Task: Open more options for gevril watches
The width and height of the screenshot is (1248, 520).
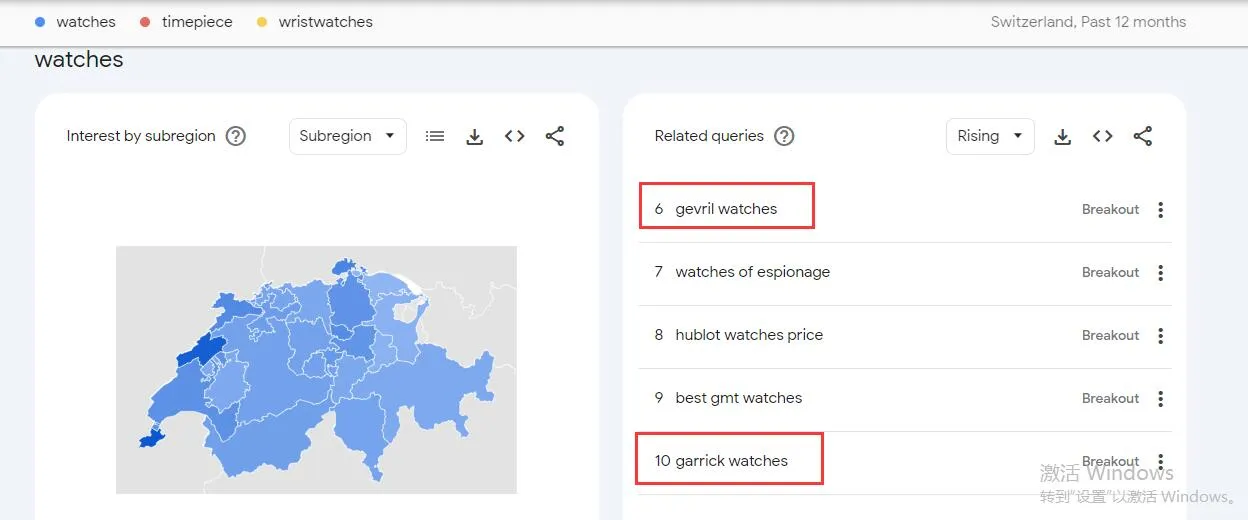Action: pyautogui.click(x=1161, y=210)
